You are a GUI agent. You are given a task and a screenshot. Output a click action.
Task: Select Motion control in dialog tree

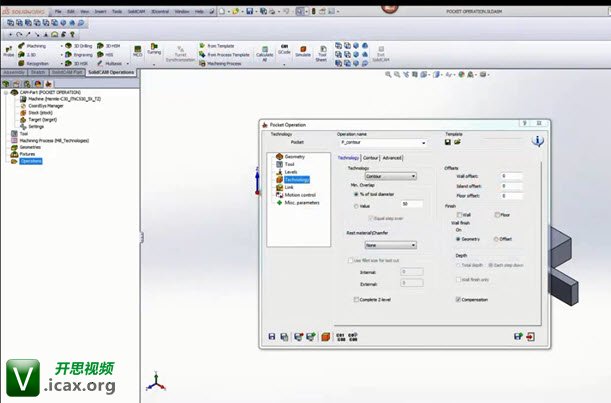300,195
